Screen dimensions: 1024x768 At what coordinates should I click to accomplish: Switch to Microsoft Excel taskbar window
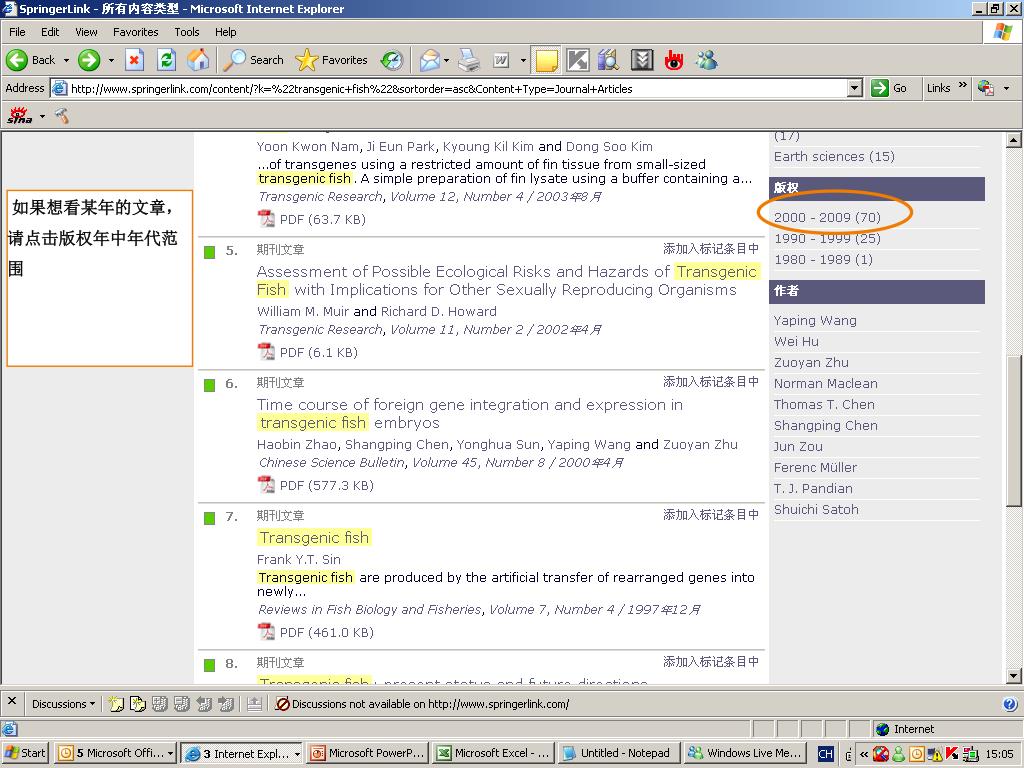[494, 753]
